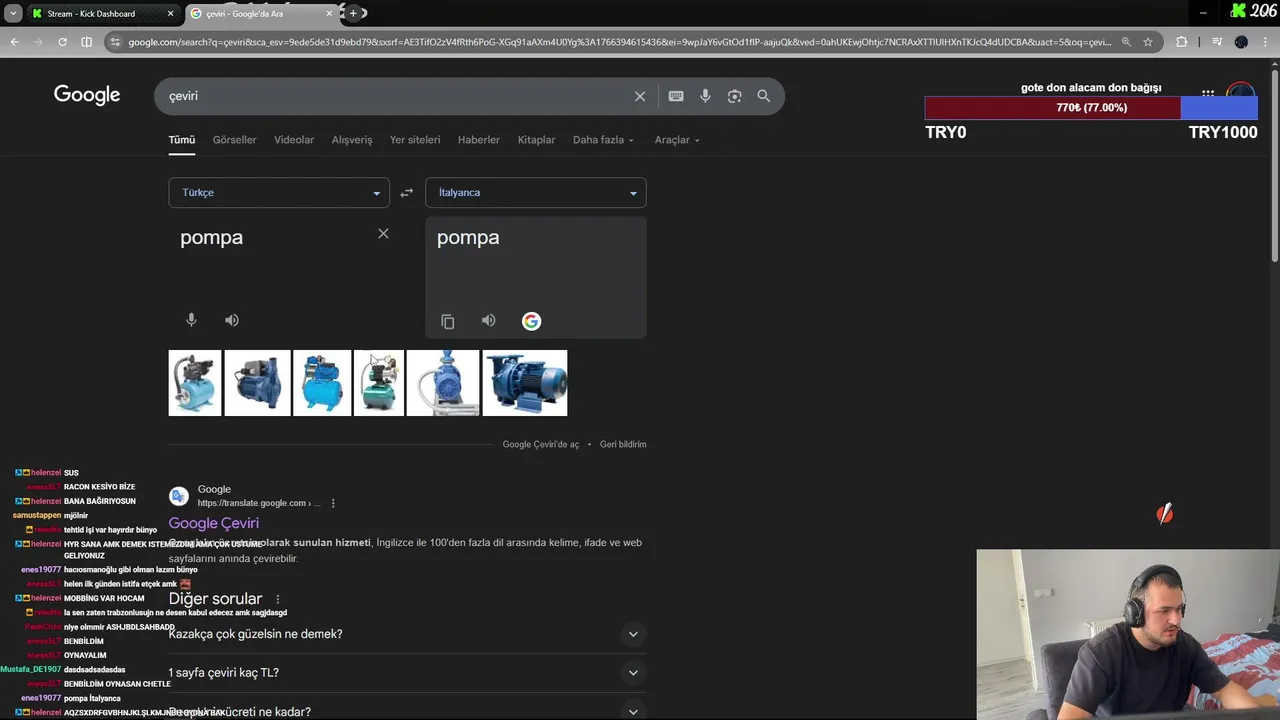Screen dimensions: 1280x720
Task: Click chat message 'pompa İtalyanca'
Action: pos(92,698)
